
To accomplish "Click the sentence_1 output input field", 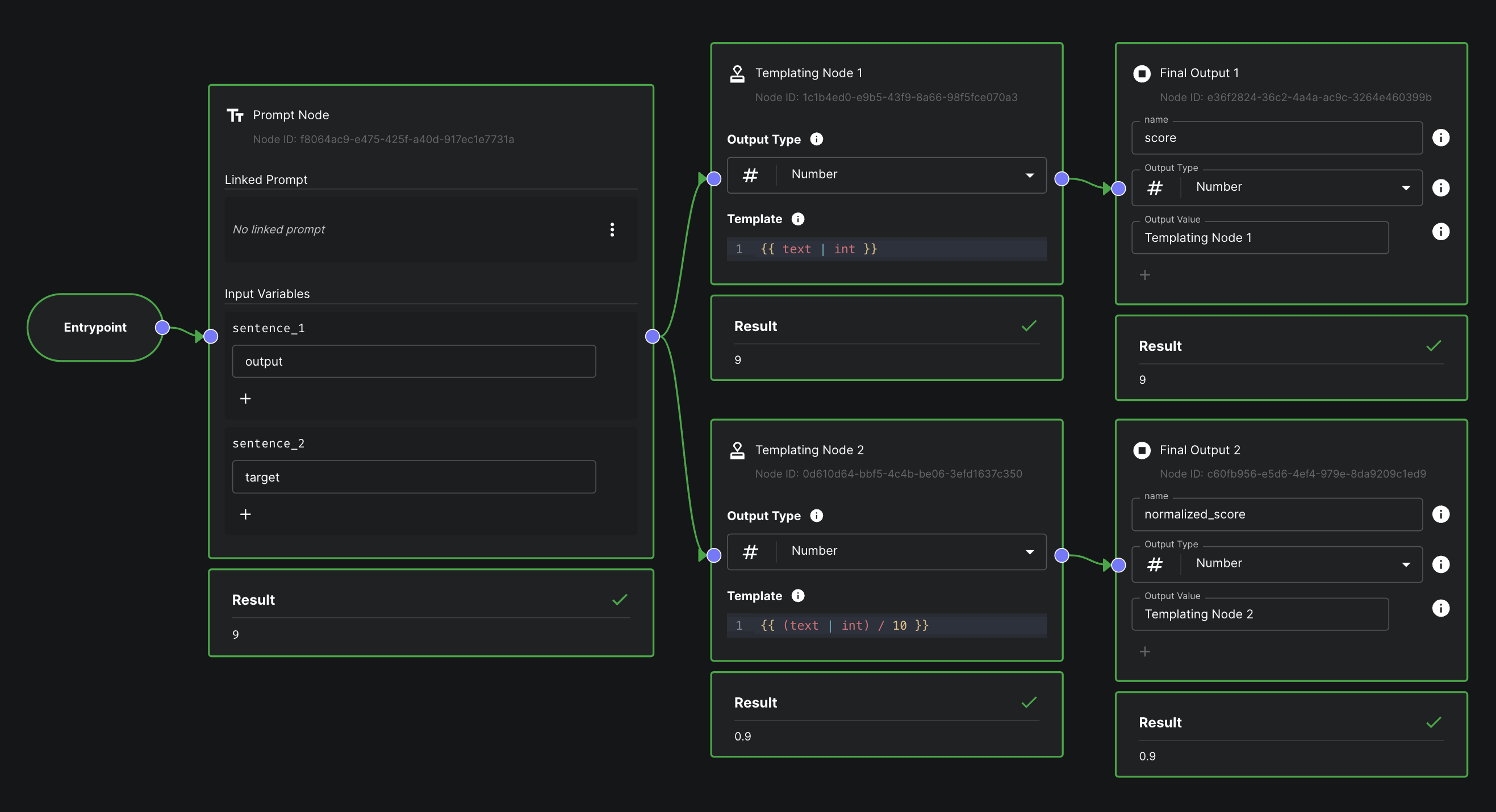I will coord(413,362).
